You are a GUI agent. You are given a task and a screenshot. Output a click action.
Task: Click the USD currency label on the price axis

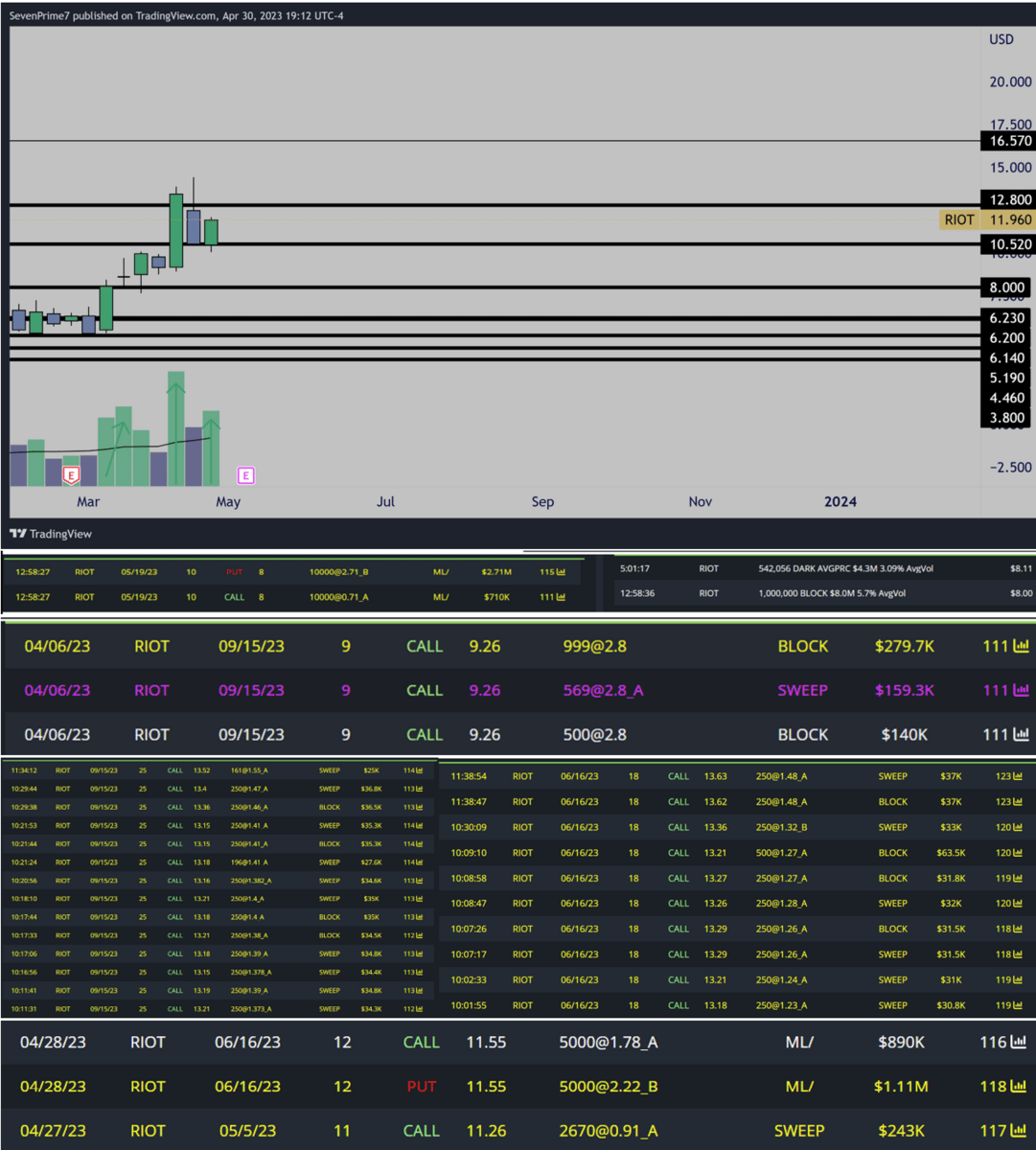pyautogui.click(x=1001, y=39)
